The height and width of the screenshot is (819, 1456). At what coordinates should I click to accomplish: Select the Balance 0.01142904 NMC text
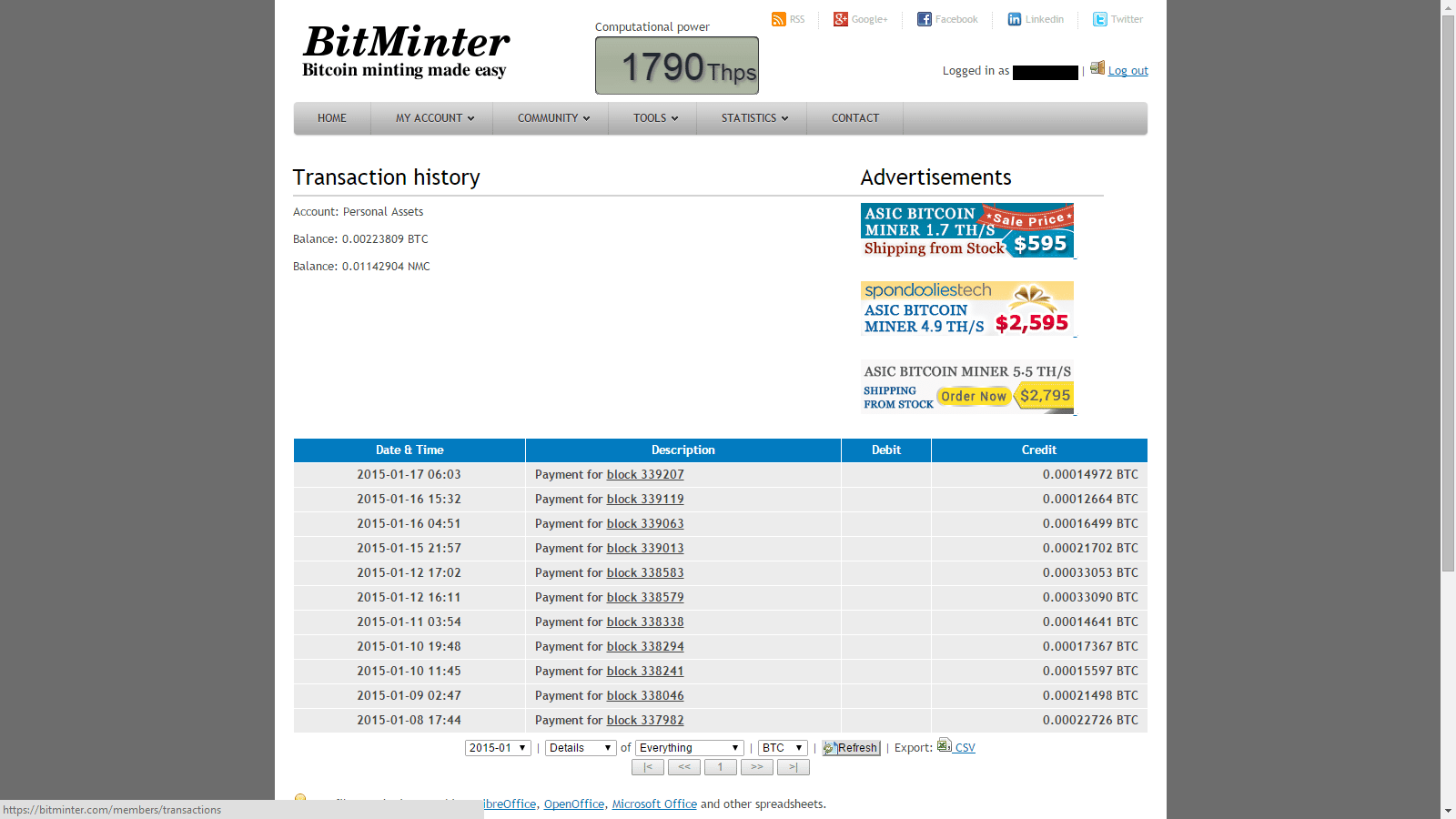pyautogui.click(x=361, y=267)
